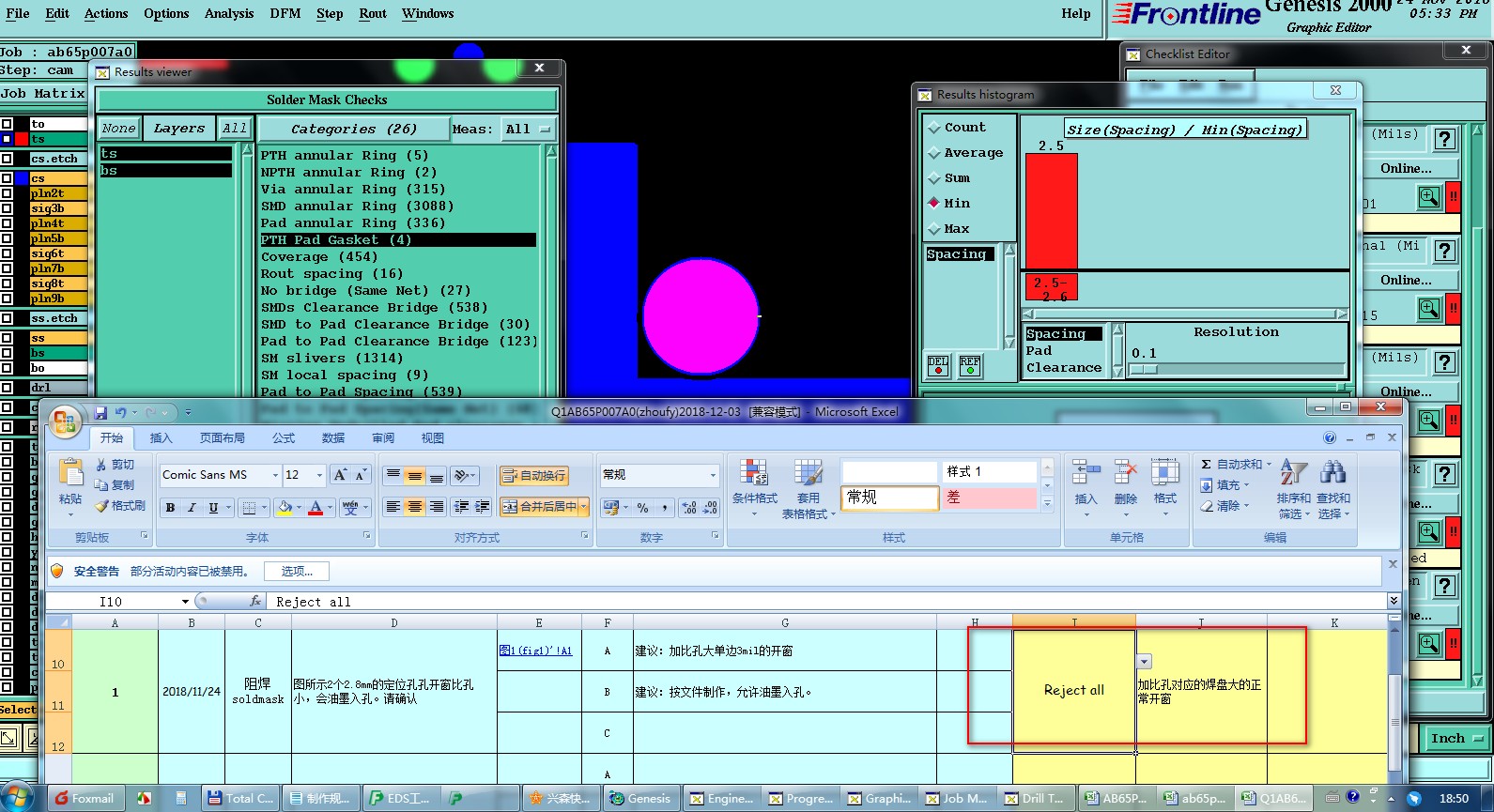The image size is (1494, 812).
Task: Apply the red font color A icon
Action: pos(316,508)
